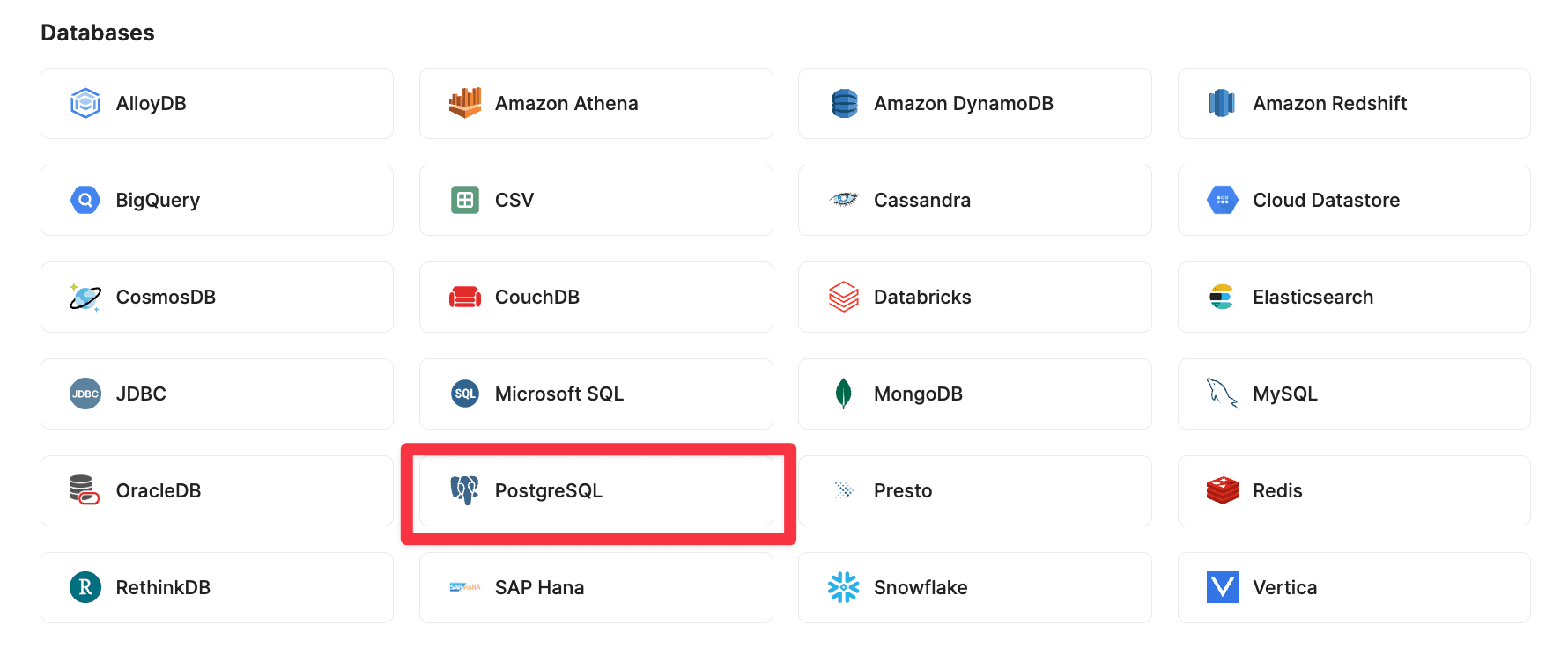Select the Snowflake logo icon
Image resolution: width=1568 pixels, height=662 pixels.
pos(843,587)
